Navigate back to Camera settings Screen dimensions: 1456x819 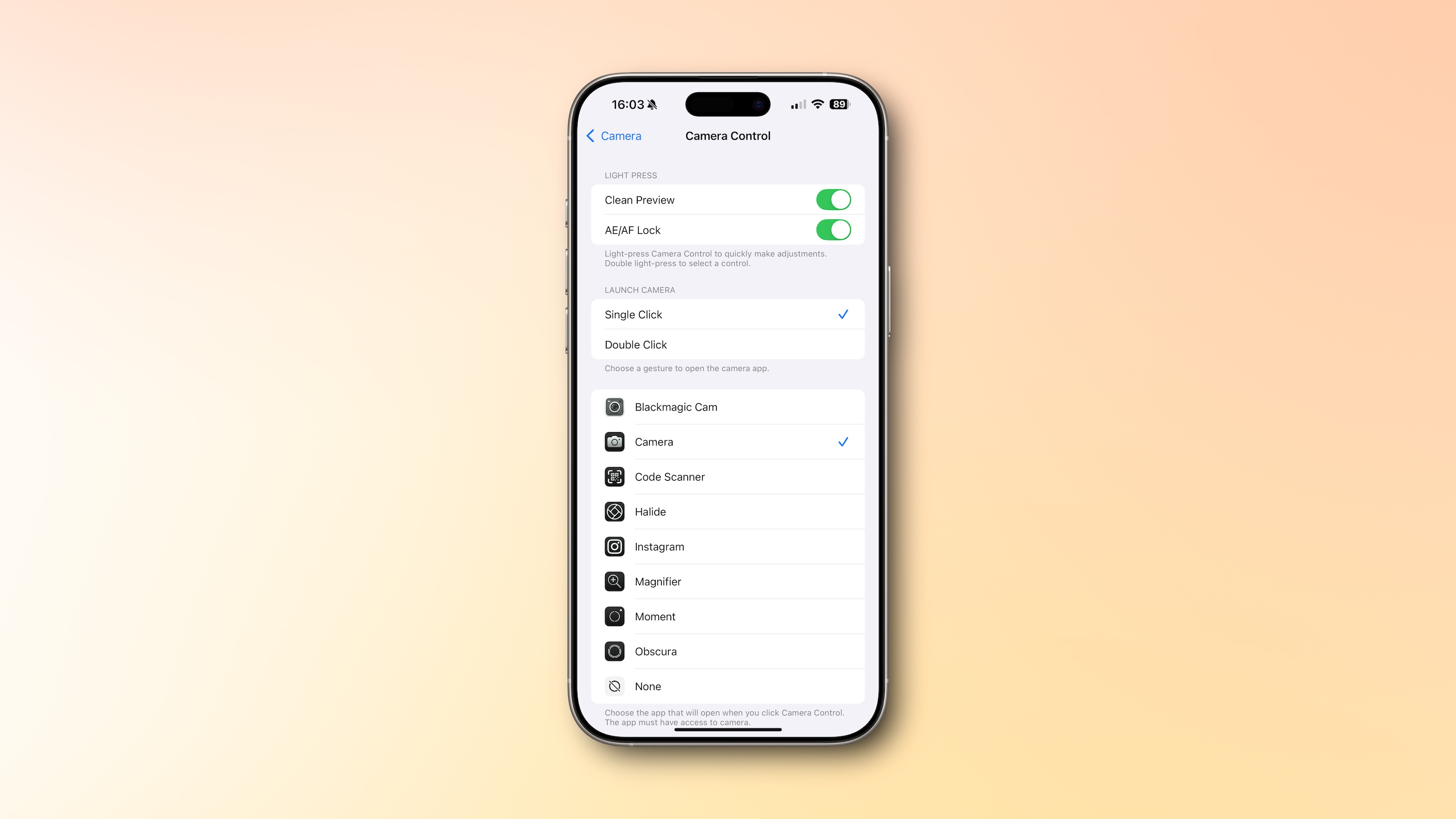coord(613,136)
